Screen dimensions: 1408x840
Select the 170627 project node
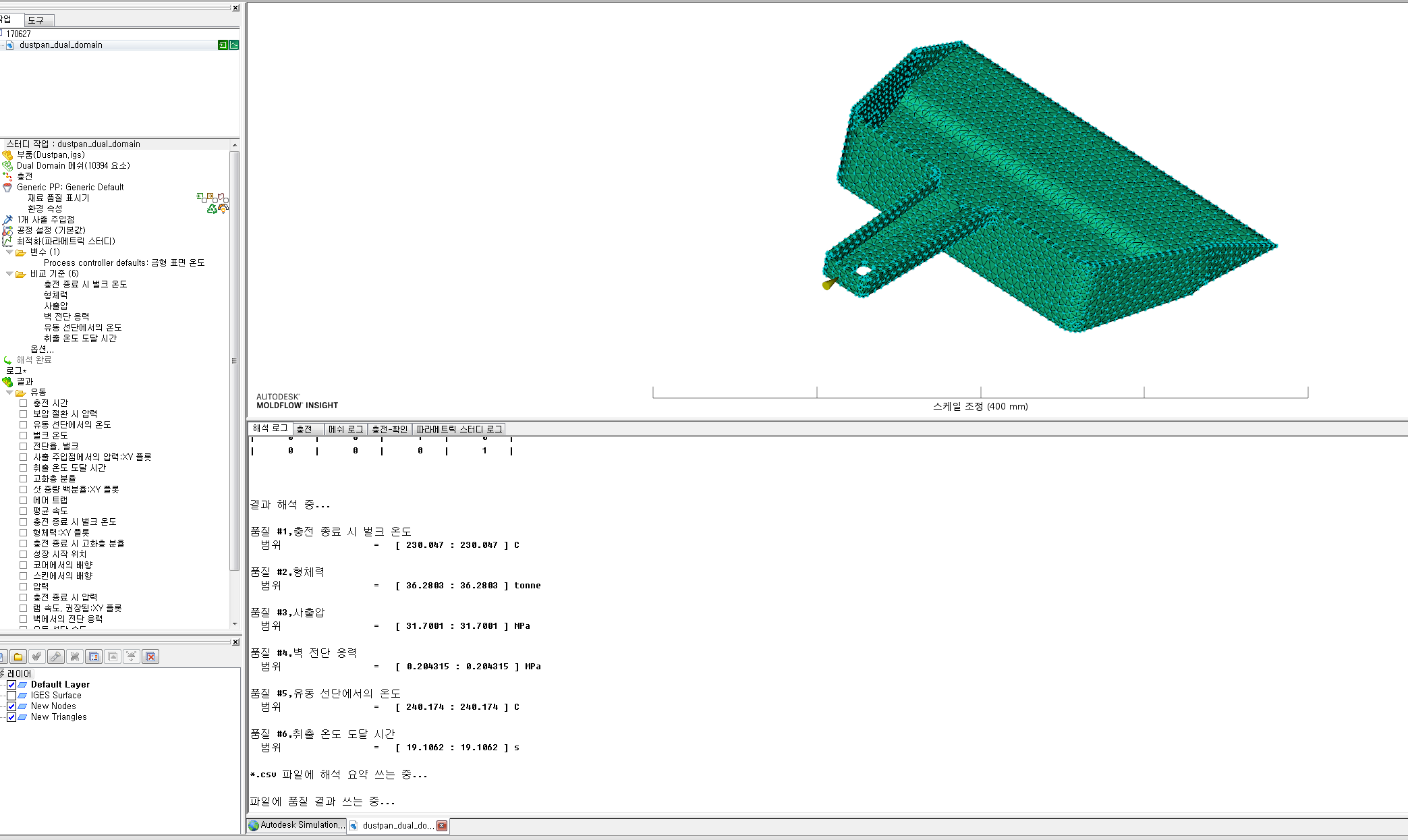pyautogui.click(x=19, y=34)
